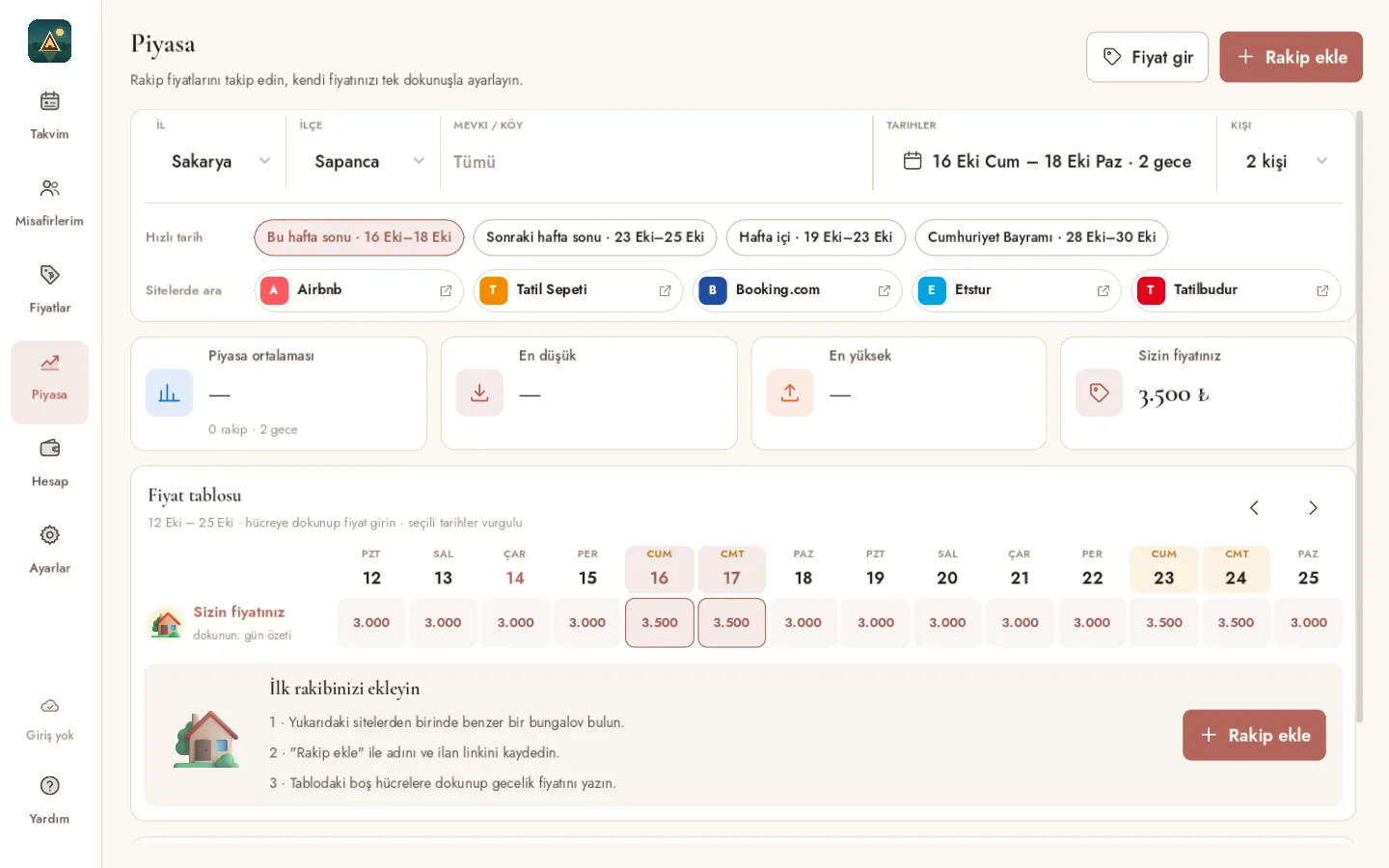Click top Rakip ekle button
Viewport: 1389px width, 868px height.
pos(1291,57)
